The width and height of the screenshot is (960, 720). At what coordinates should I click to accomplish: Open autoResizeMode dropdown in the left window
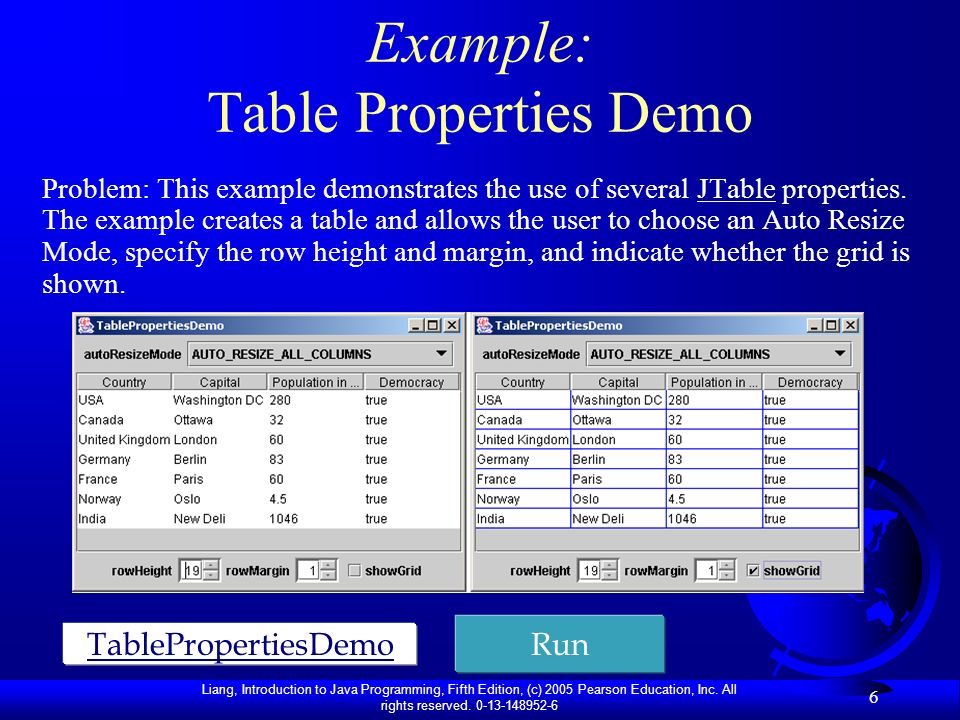point(320,354)
